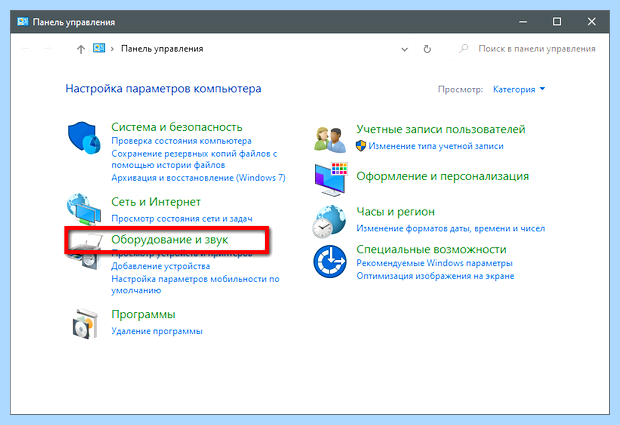Open Система и безопасность

coord(177,127)
